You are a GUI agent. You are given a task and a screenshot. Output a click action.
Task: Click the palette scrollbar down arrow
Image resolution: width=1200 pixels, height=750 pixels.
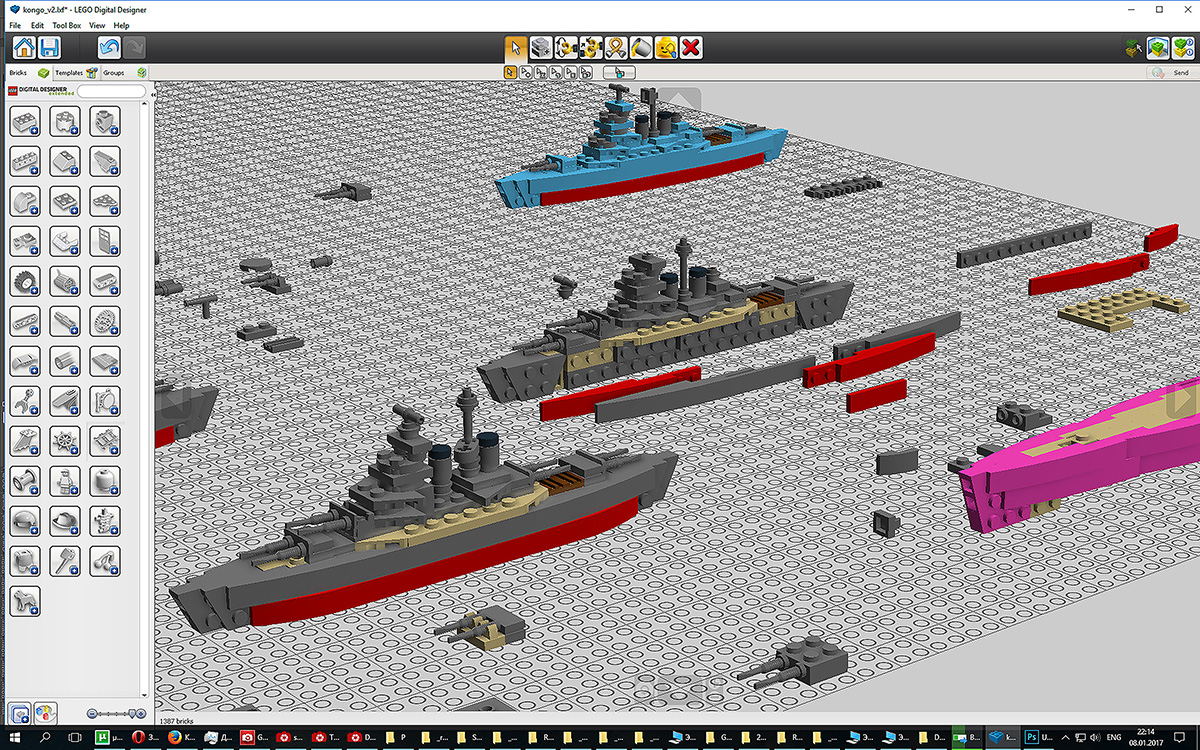click(145, 695)
